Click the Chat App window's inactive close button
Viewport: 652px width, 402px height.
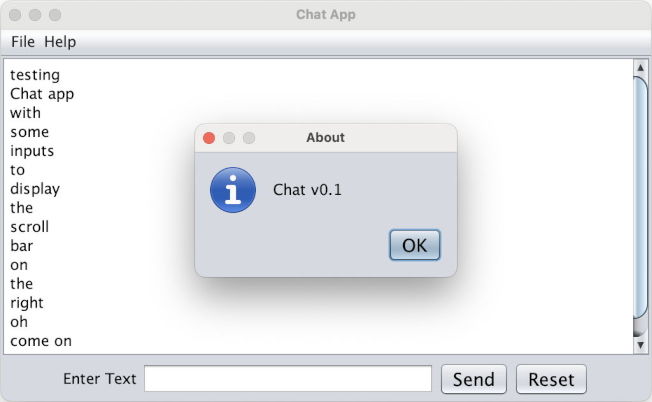(x=15, y=15)
